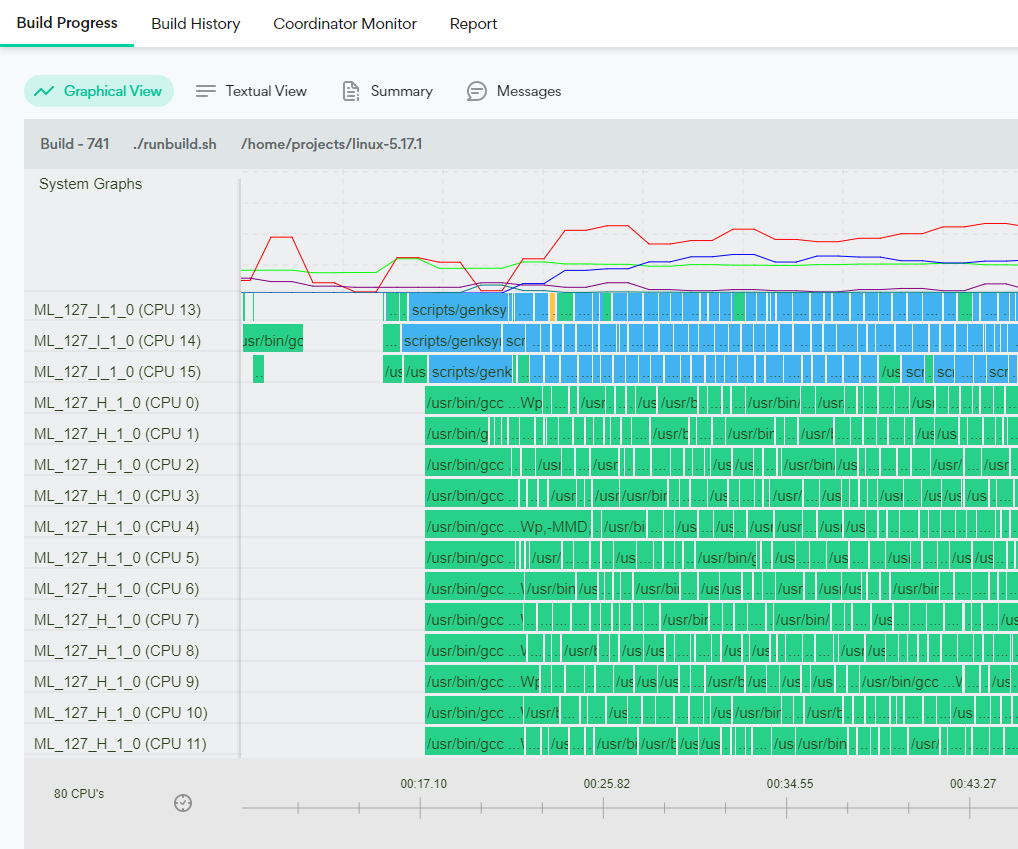Show the Textual View

pyautogui.click(x=266, y=91)
